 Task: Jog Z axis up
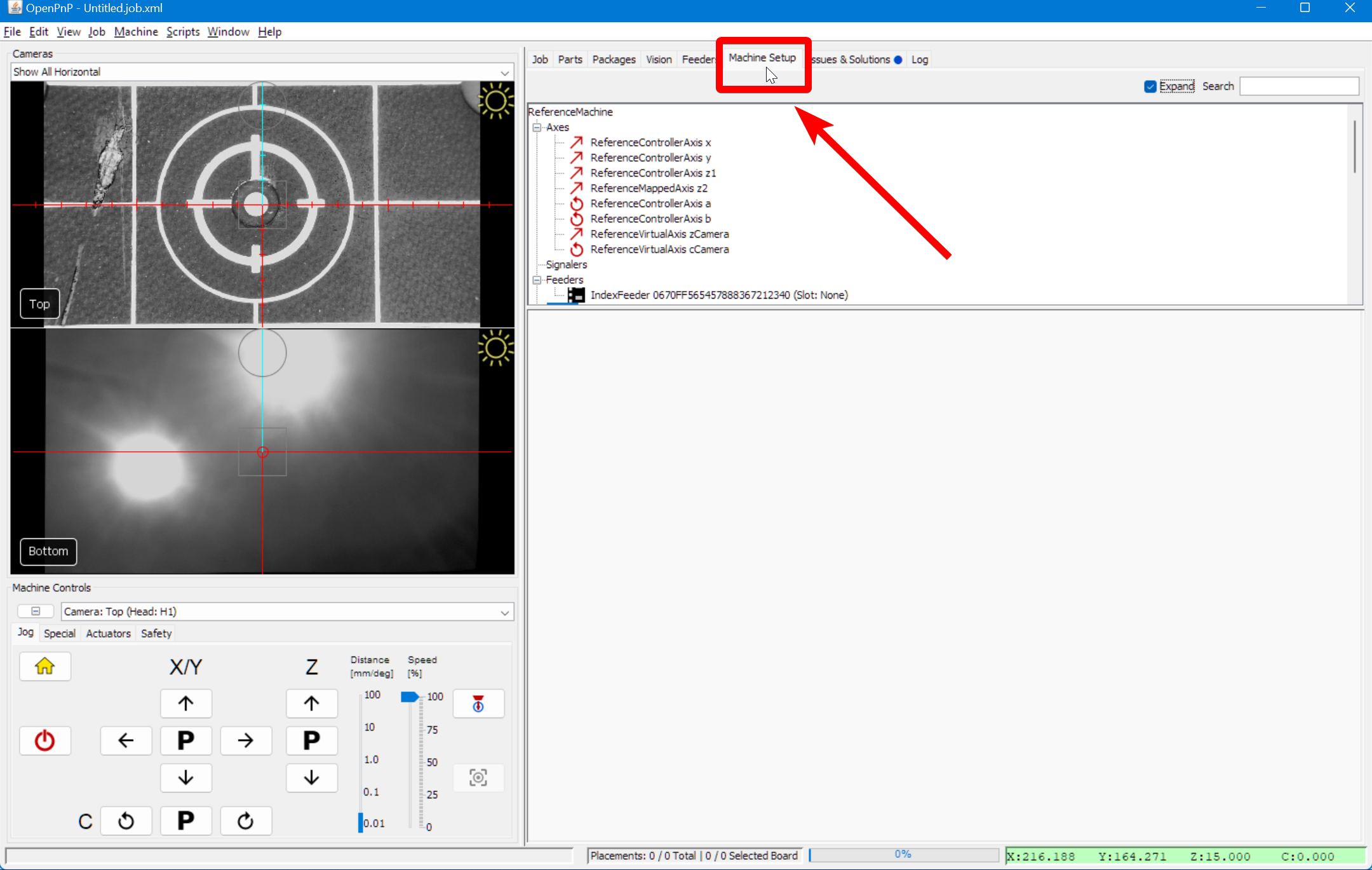311,703
